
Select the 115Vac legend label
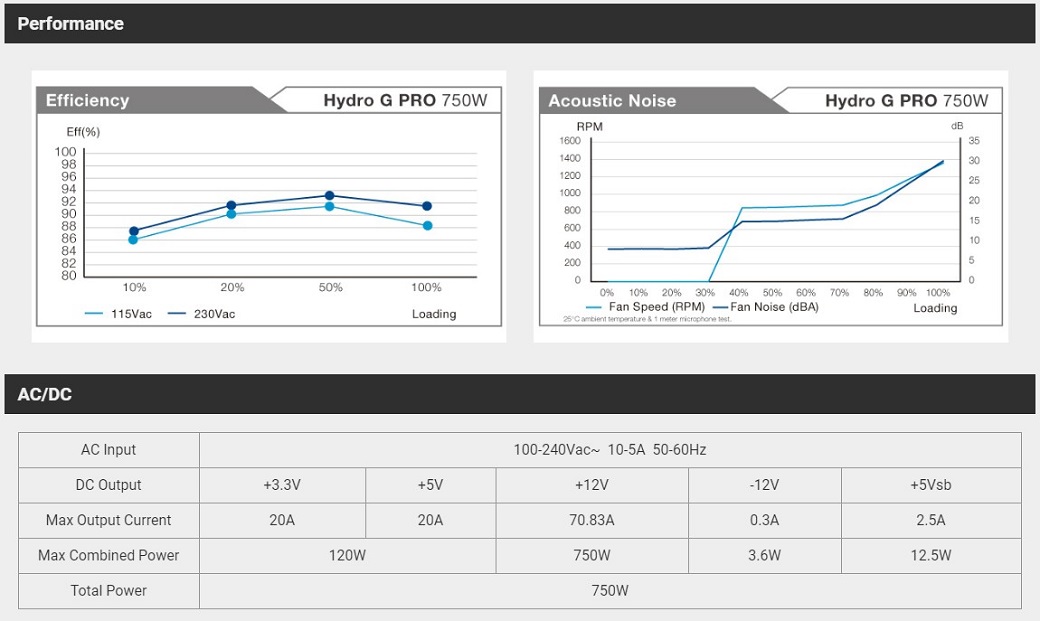coord(131,314)
